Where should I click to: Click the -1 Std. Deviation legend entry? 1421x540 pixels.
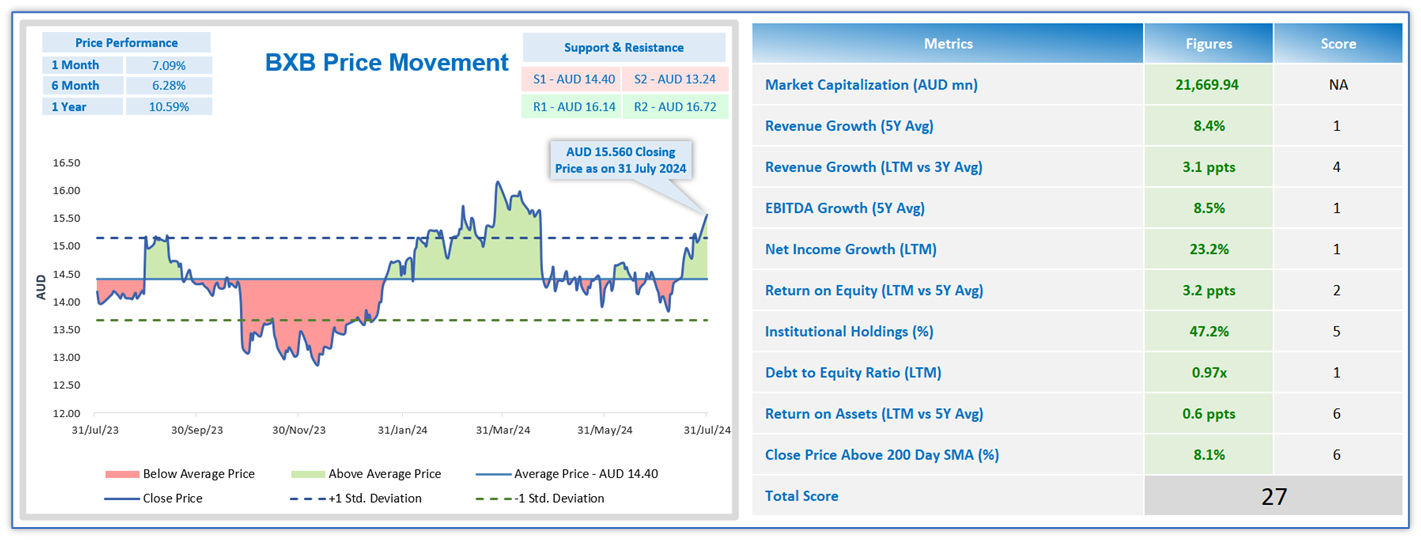539,498
